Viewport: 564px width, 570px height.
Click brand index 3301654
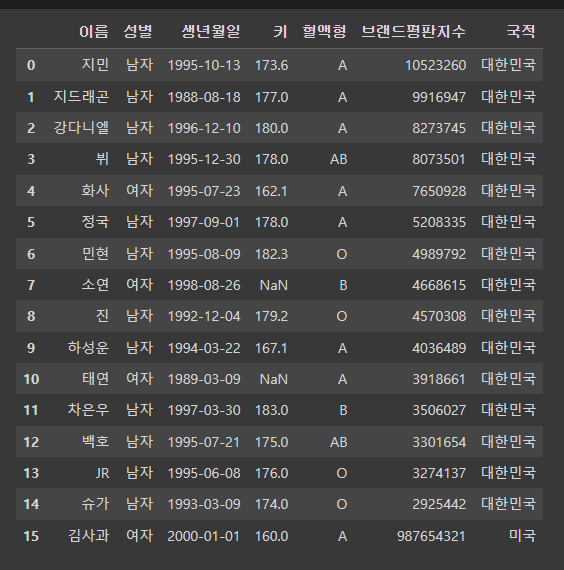click(439, 442)
